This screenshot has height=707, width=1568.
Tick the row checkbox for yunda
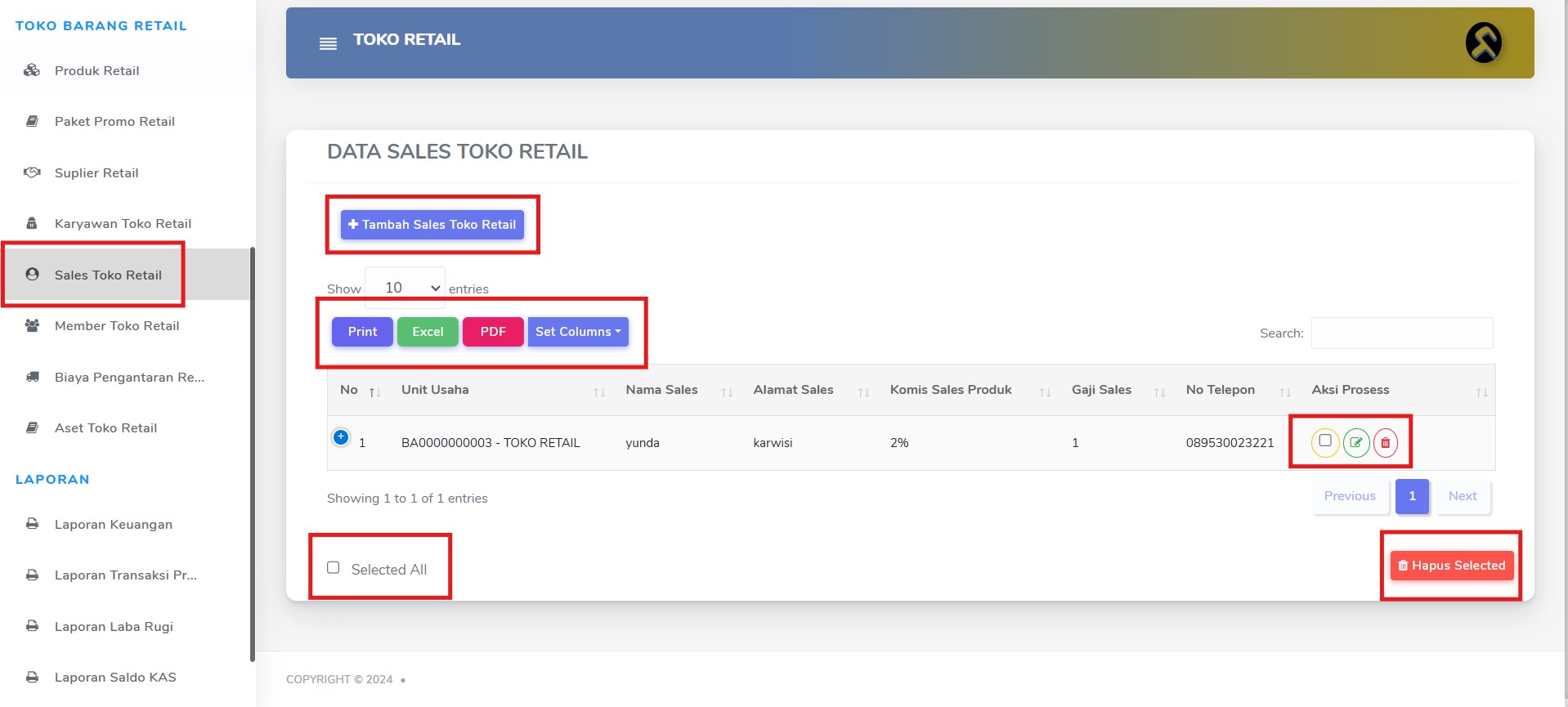1325,441
